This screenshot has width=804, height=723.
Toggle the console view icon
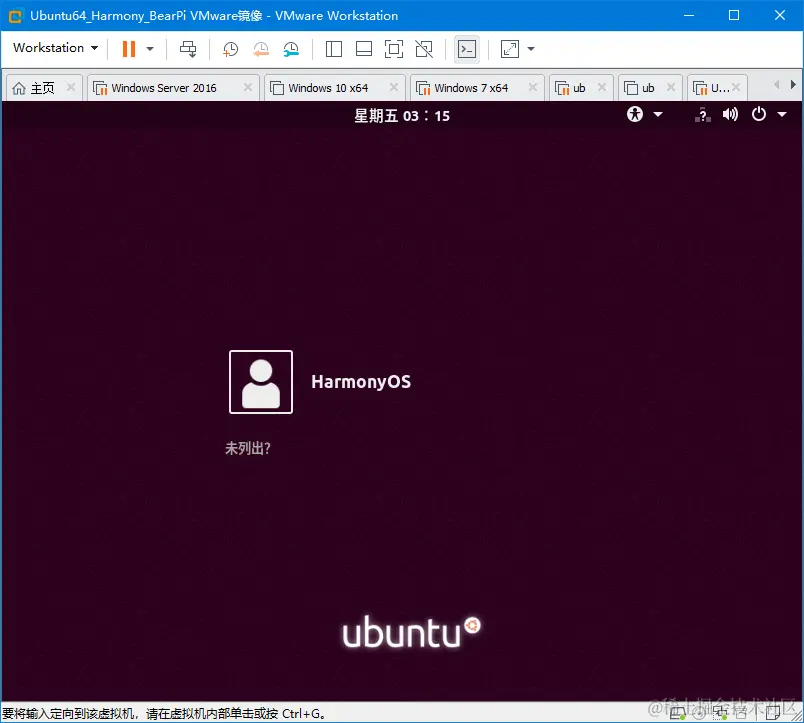click(467, 49)
